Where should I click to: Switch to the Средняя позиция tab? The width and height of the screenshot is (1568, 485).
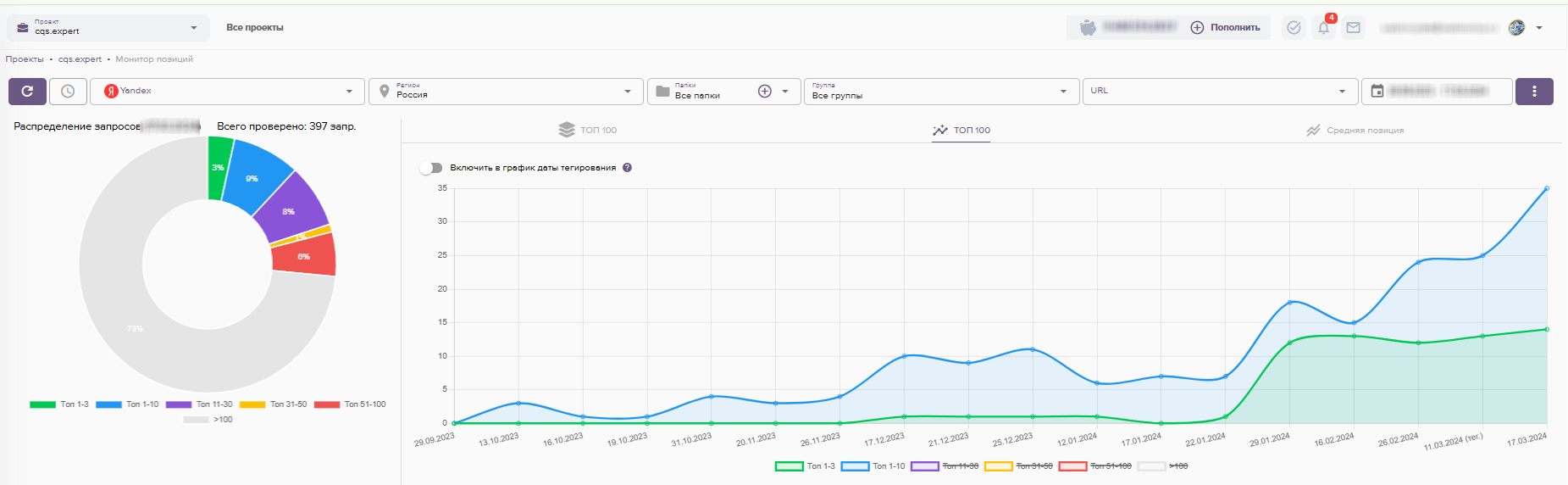click(1355, 131)
